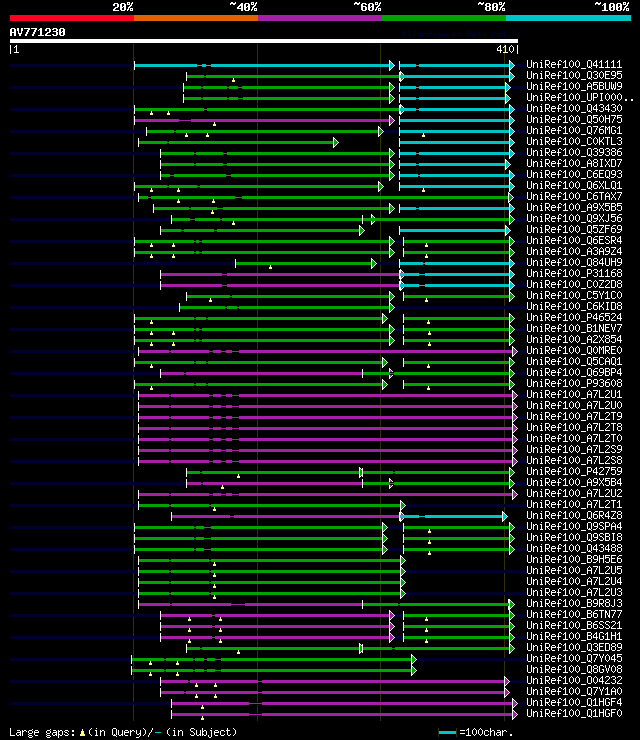This screenshot has height=740, width=640.
Task: Click the UniRef100_O04232 label
Action: pyautogui.click(x=574, y=681)
